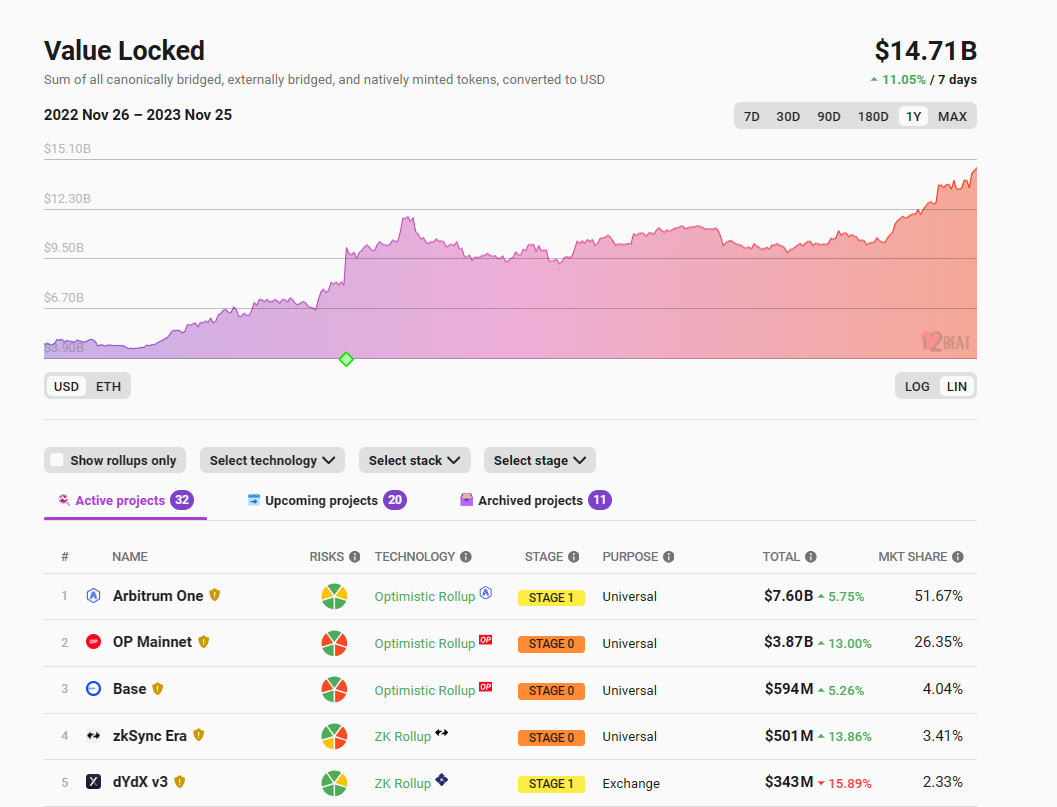Switch the chart currency to ETH
Viewport: 1057px width, 807px height.
108,386
